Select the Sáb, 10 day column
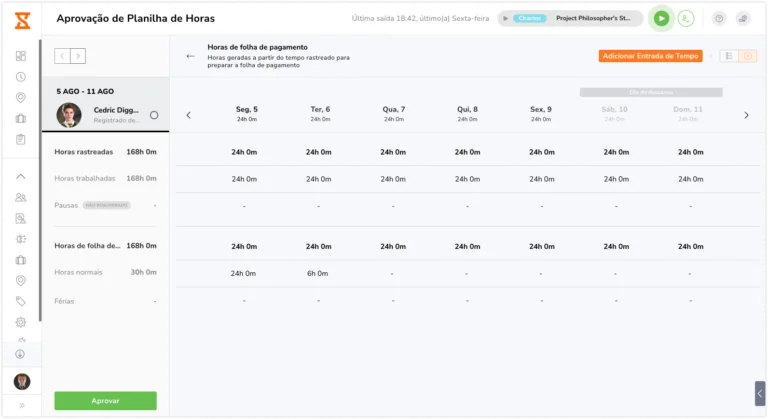Screen dimensions: 768x419 point(614,113)
